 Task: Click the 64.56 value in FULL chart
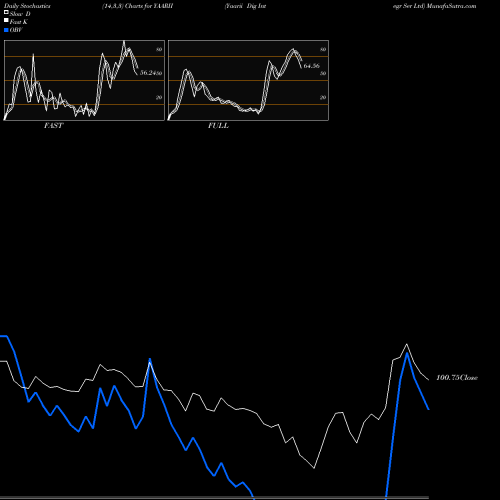[312, 66]
